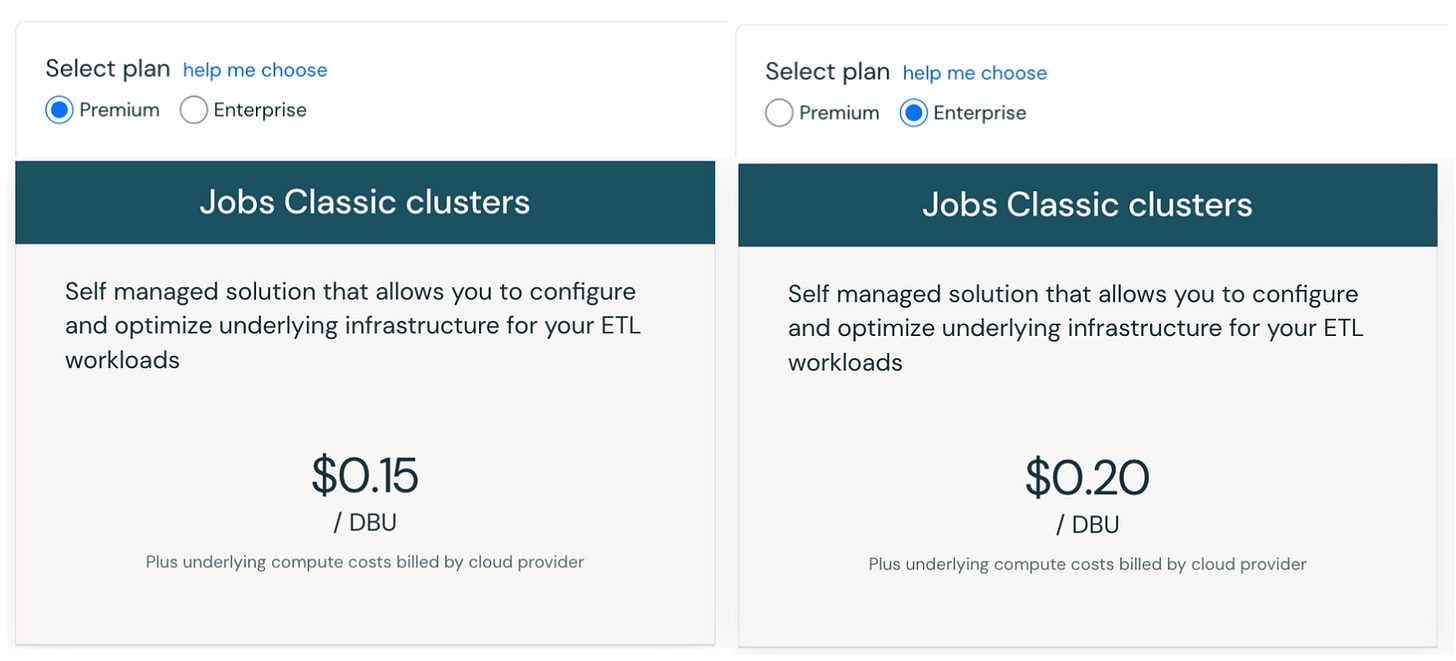This screenshot has width=1456, height=661.
Task: Click the left card's compute costs footnote
Action: point(365,562)
